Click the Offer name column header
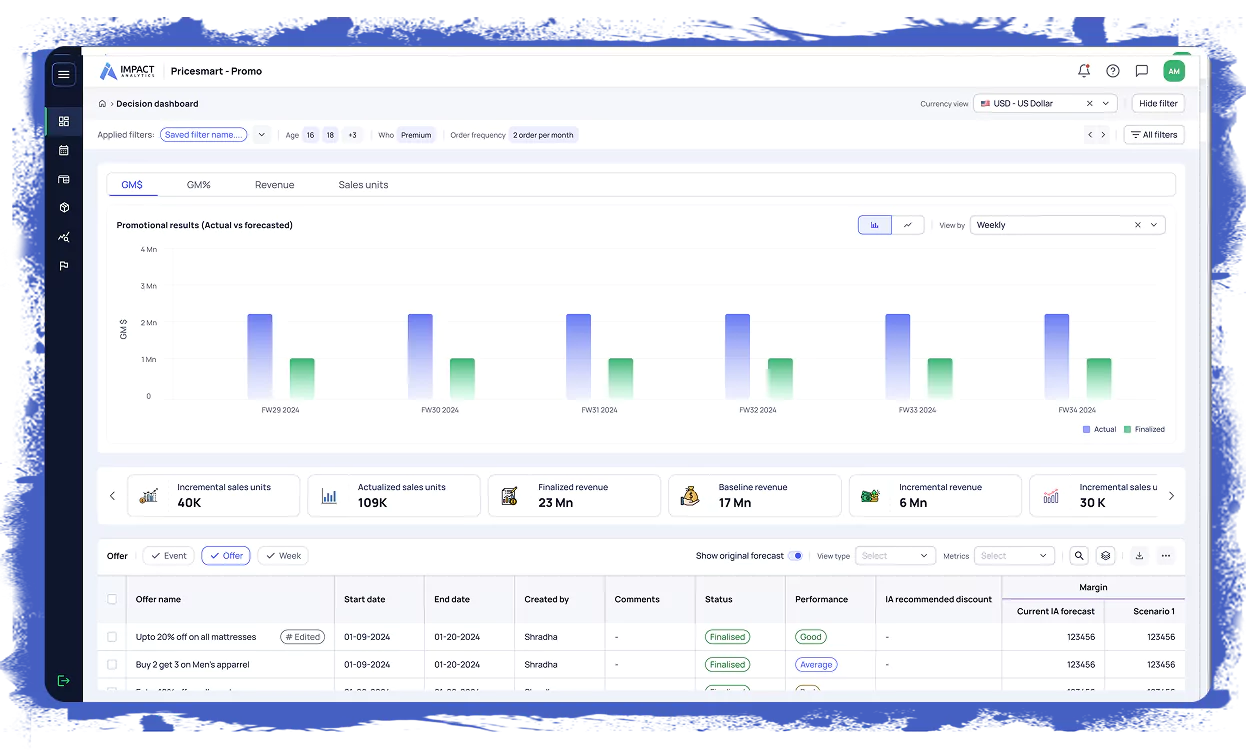The height and width of the screenshot is (750, 1246). (158, 599)
